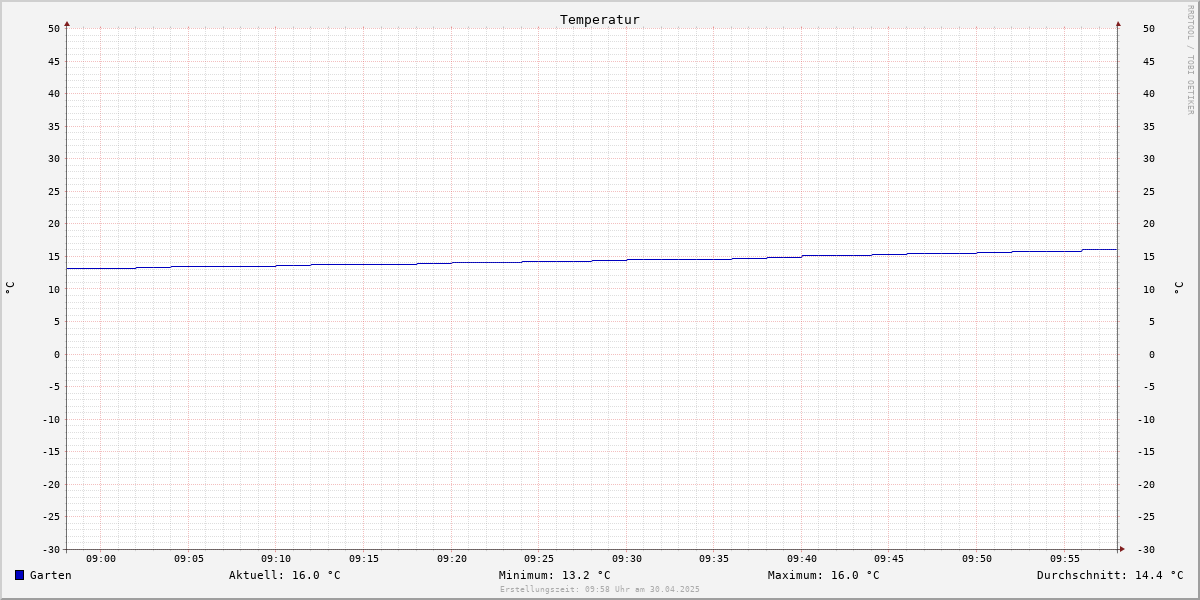The height and width of the screenshot is (600, 1200).
Task: Click the red arrow atop the left axis
Action: (x=67, y=23)
